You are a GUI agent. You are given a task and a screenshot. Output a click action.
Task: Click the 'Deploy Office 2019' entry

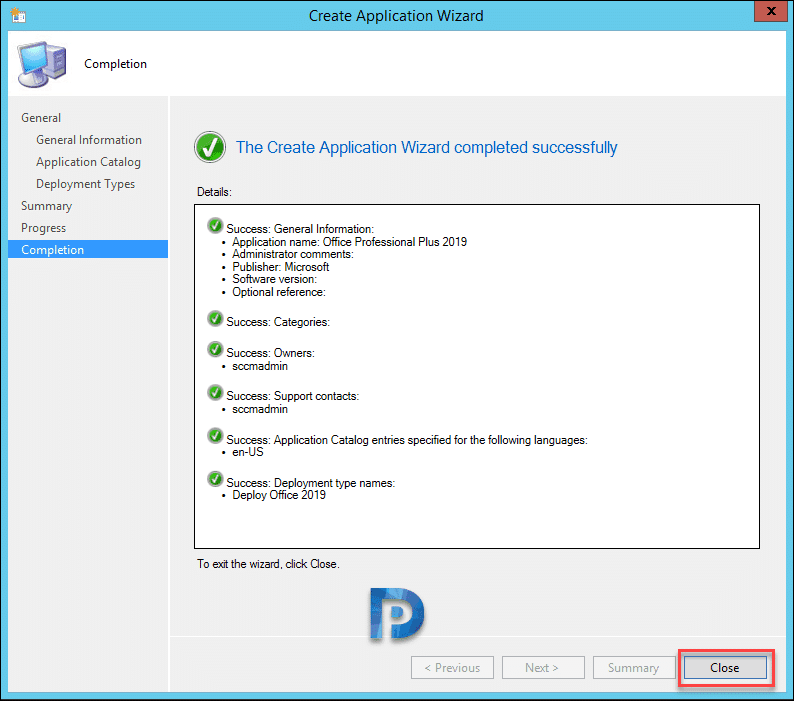(279, 495)
